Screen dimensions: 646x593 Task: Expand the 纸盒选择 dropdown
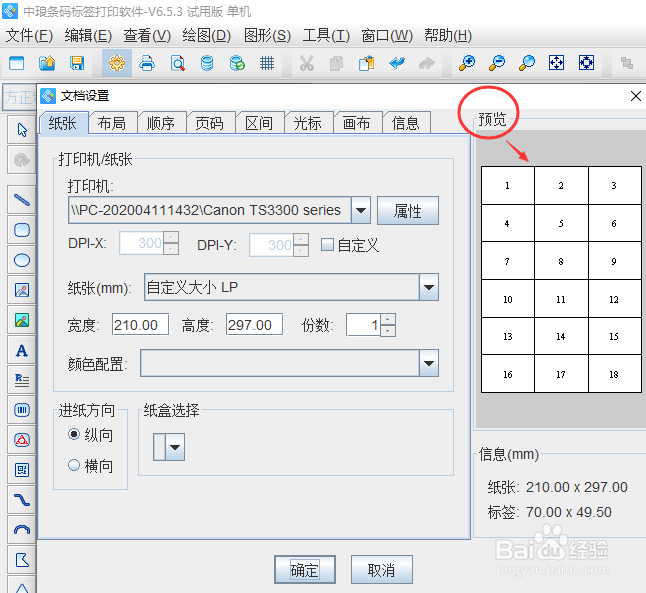(x=175, y=447)
